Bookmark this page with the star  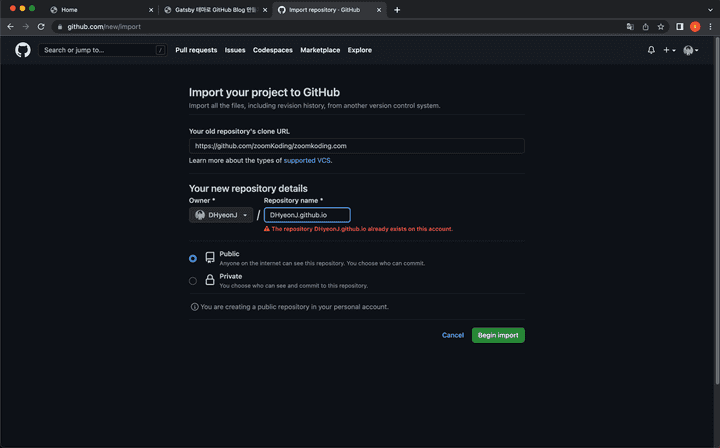click(x=661, y=27)
